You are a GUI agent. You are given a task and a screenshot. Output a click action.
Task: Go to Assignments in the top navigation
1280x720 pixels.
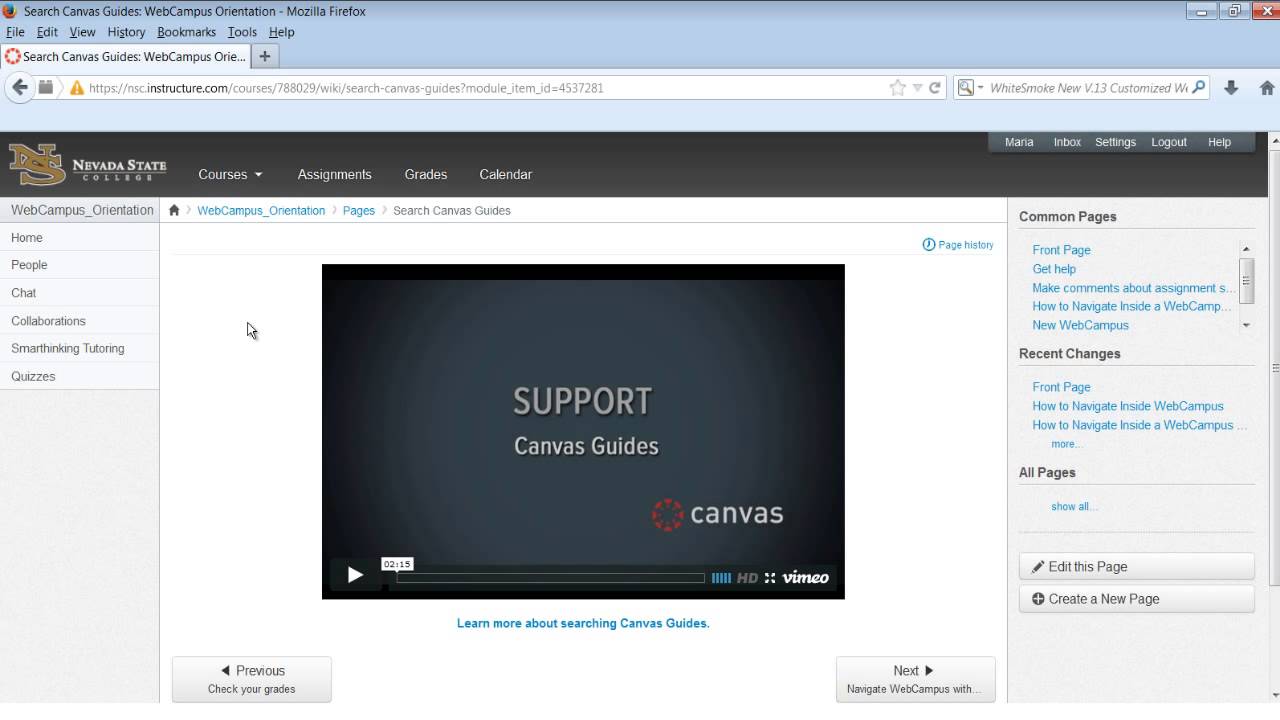point(334,174)
